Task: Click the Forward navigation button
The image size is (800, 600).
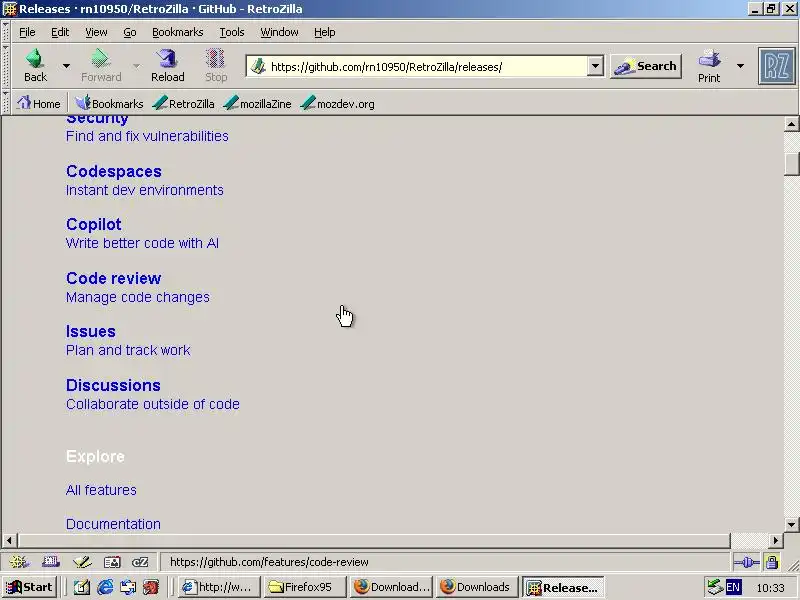Action: [x=101, y=65]
